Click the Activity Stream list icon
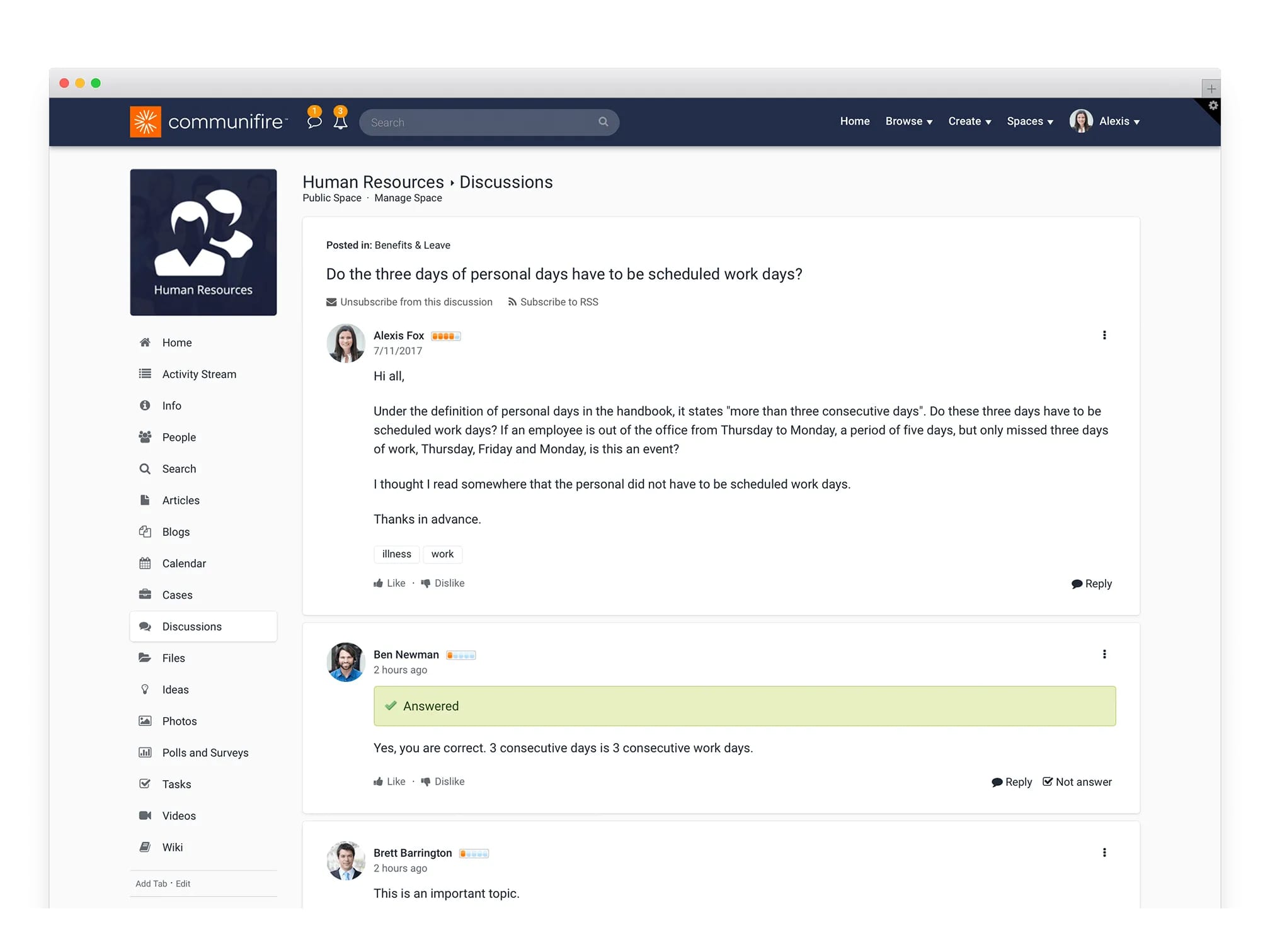Viewport: 1270px width, 952px height. [x=145, y=374]
